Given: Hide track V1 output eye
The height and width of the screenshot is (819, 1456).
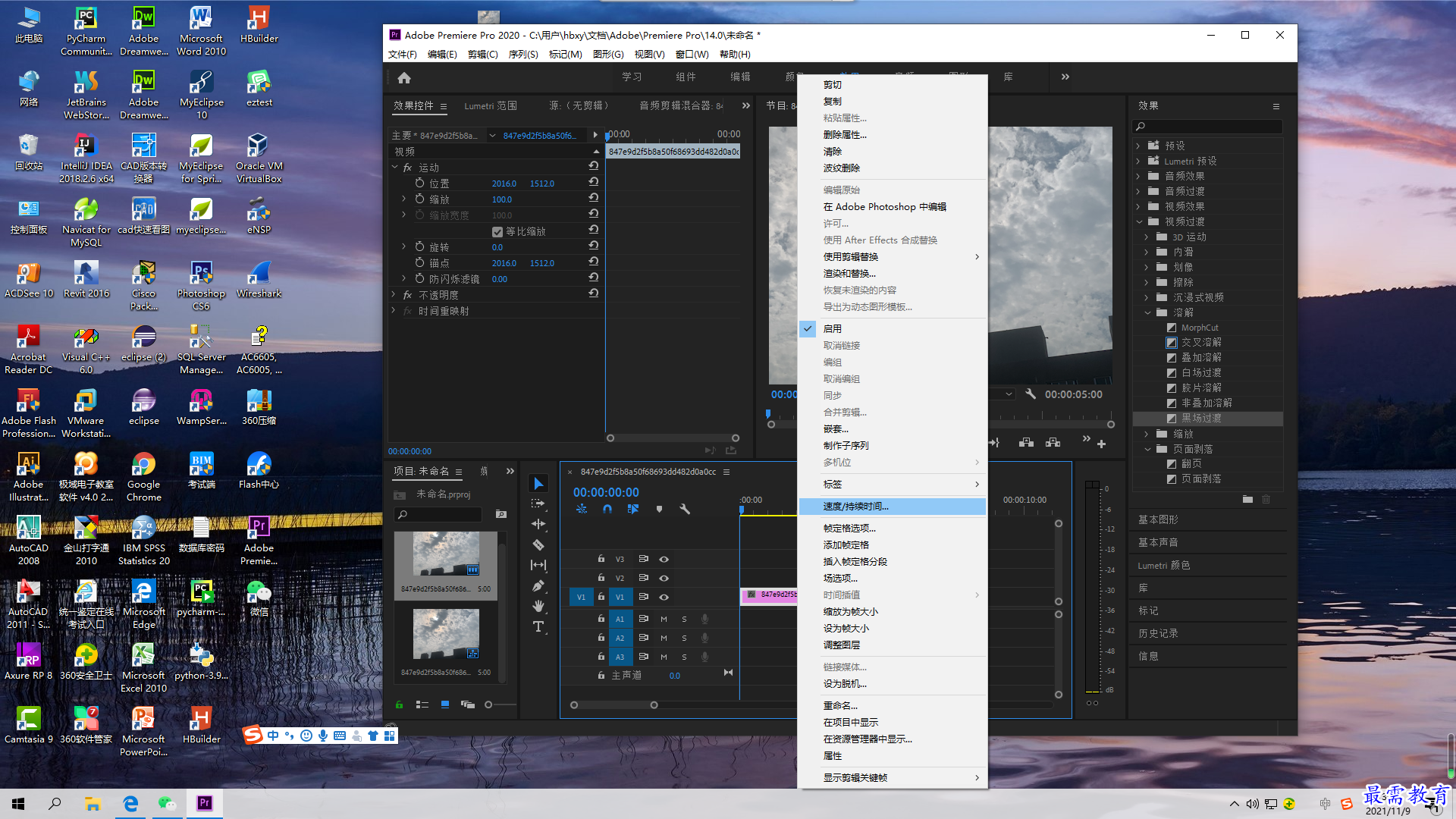Looking at the screenshot, I should click(664, 597).
